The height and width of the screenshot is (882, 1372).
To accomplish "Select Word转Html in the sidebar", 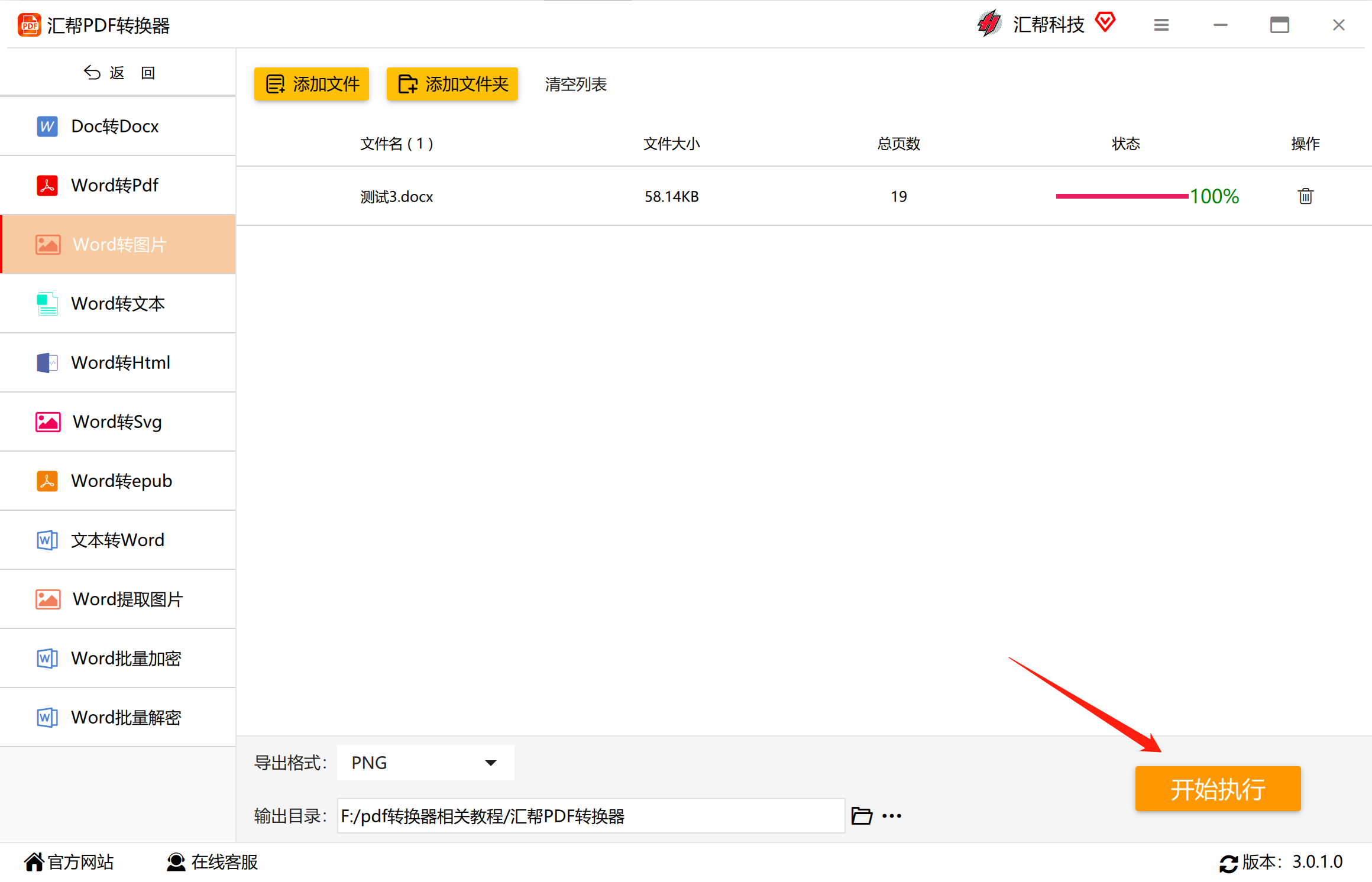I will tap(118, 362).
